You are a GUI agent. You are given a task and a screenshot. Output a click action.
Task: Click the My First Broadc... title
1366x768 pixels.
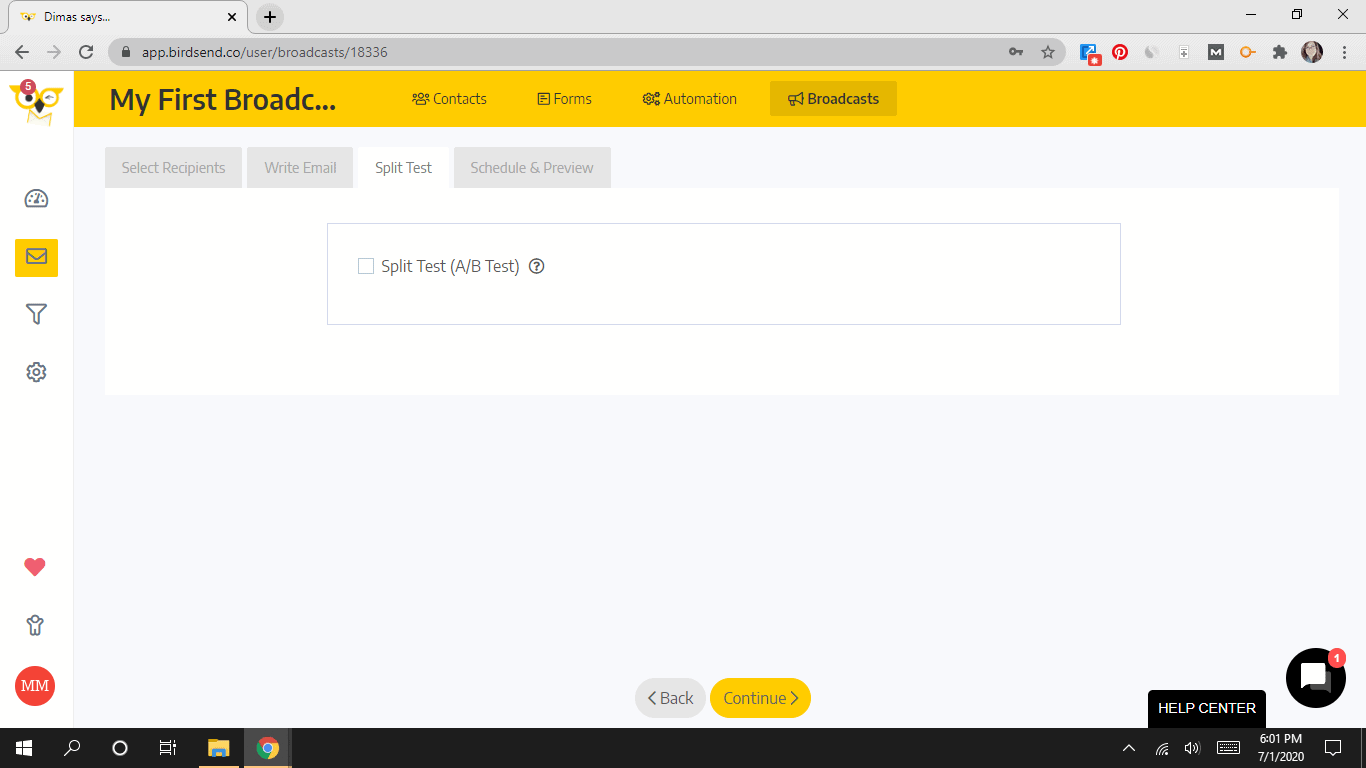(223, 100)
